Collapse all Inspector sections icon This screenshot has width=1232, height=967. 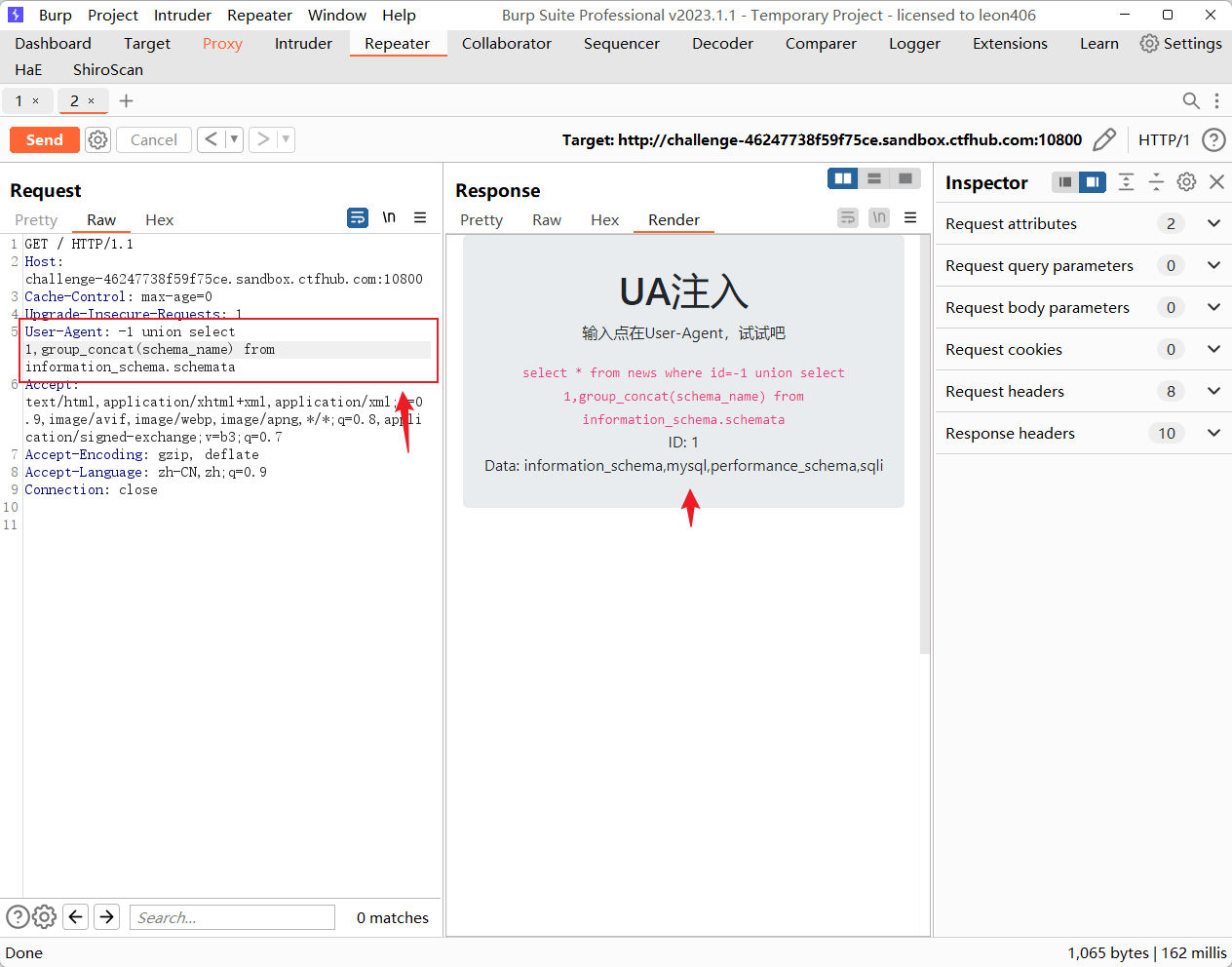click(1156, 181)
